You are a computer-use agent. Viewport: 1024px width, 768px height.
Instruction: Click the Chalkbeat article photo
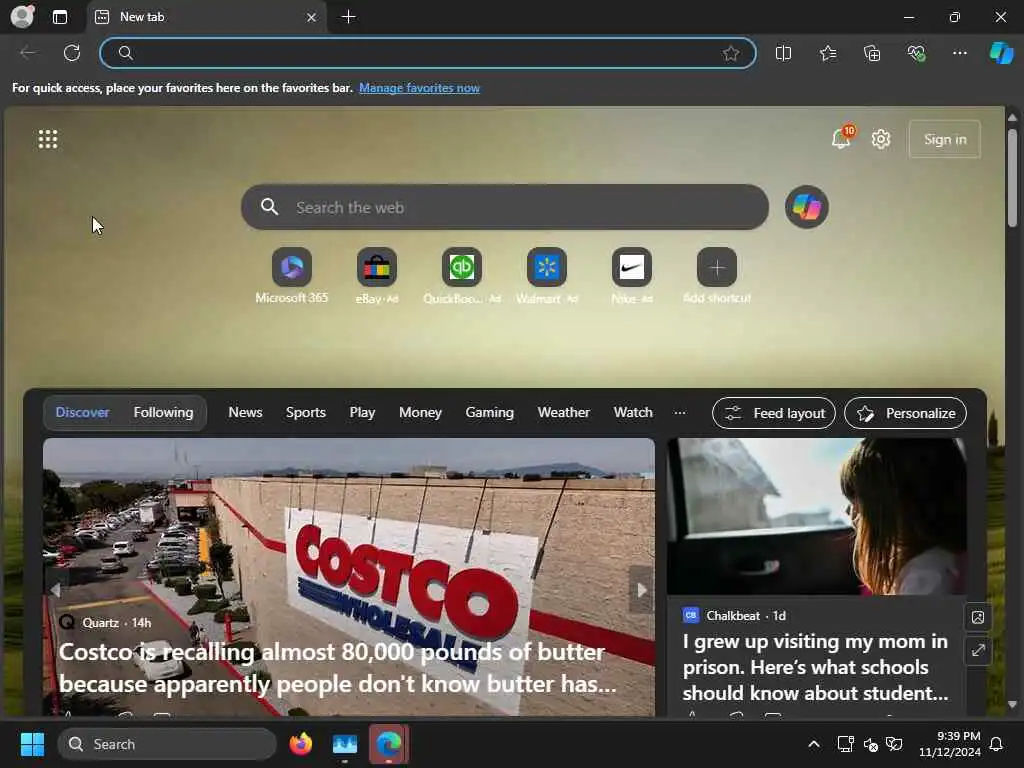tap(816, 517)
